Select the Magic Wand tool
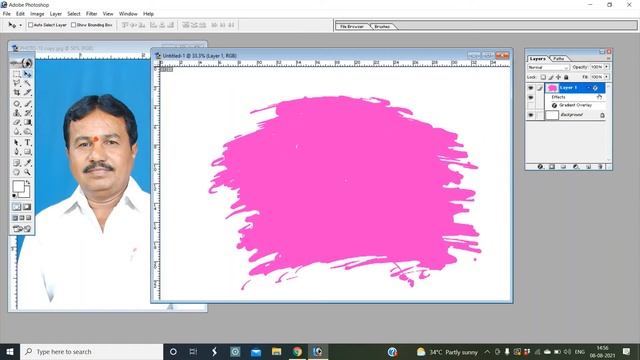Image resolution: width=640 pixels, height=360 pixels. (x=27, y=83)
